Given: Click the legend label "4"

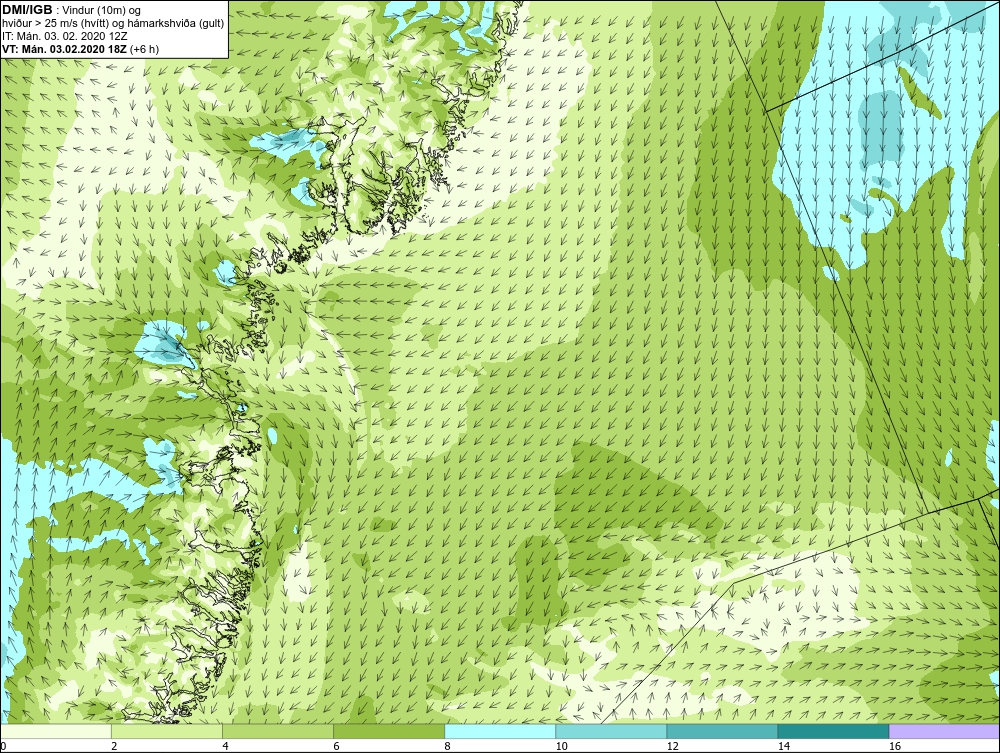Looking at the screenshot, I should click(x=225, y=746).
